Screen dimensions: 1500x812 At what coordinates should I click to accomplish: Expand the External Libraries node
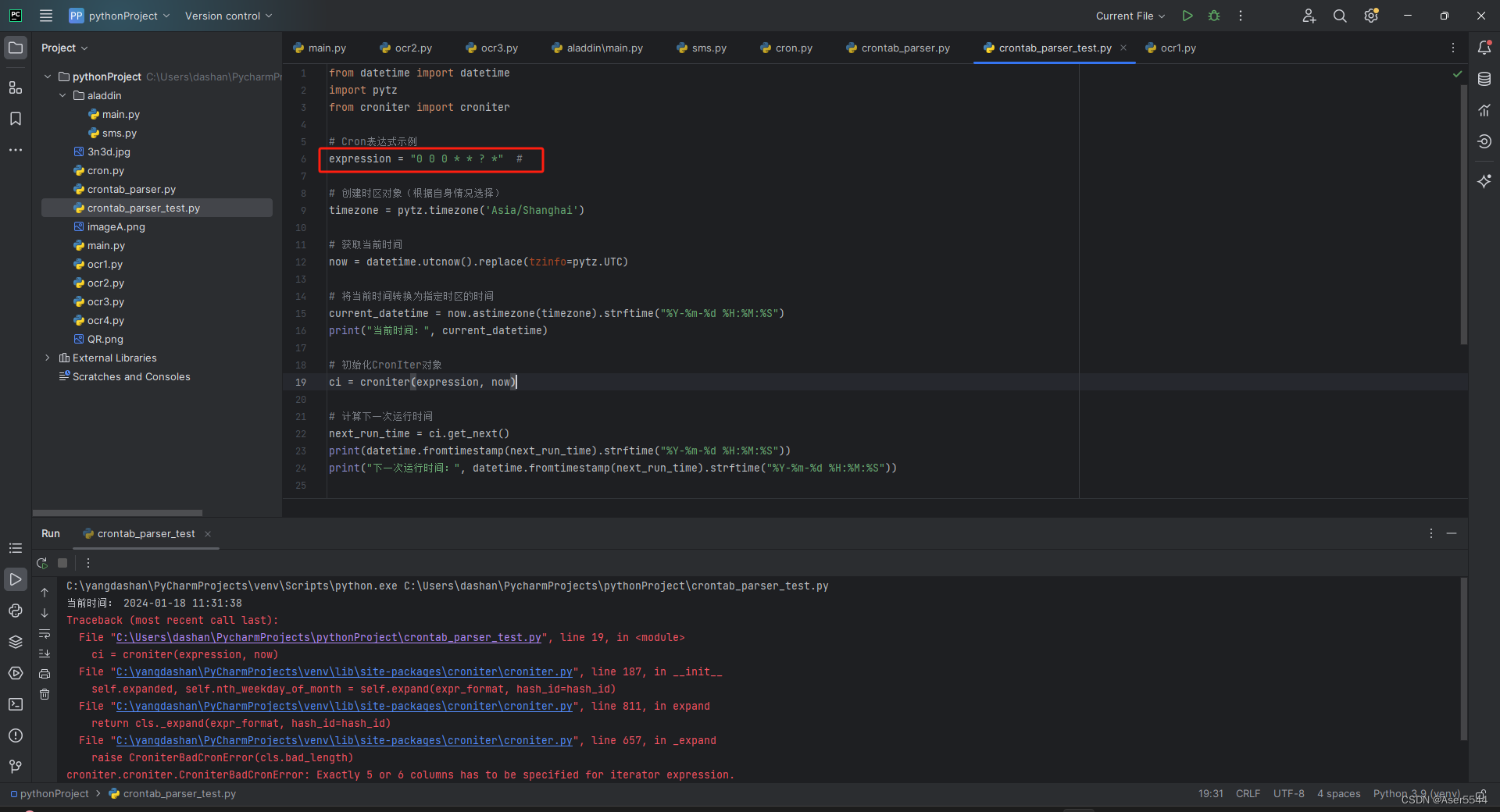pos(48,358)
